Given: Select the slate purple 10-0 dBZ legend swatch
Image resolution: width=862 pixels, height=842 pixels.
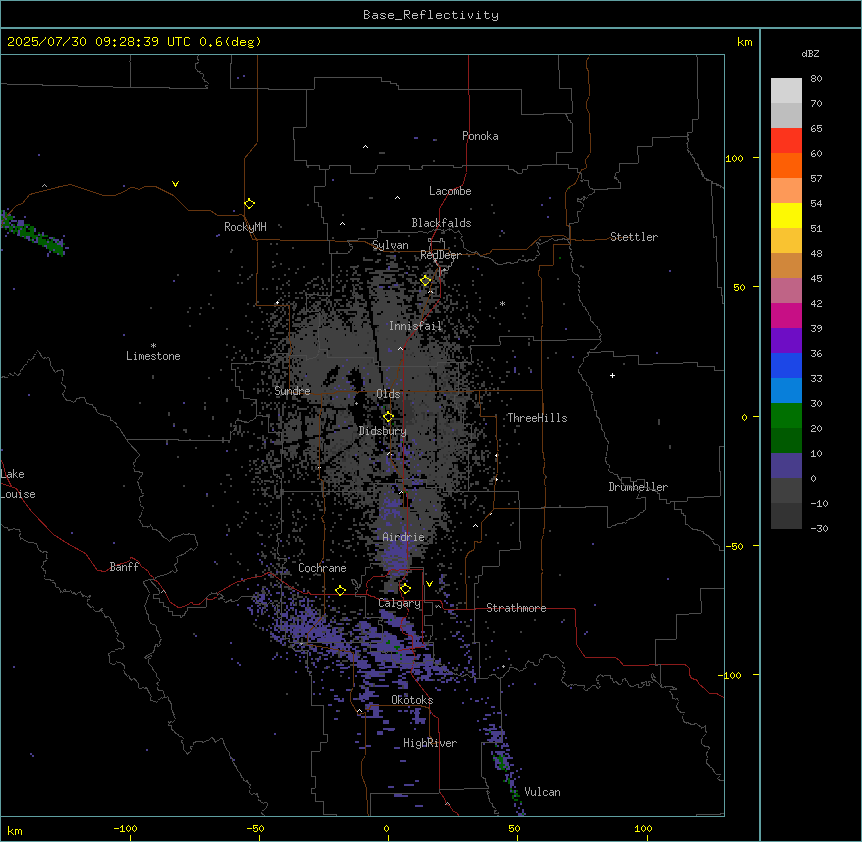Looking at the screenshot, I should [786, 466].
